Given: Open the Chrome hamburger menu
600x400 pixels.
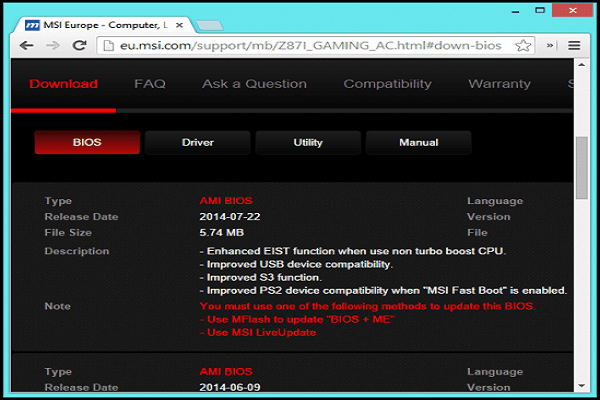Looking at the screenshot, I should [x=574, y=46].
